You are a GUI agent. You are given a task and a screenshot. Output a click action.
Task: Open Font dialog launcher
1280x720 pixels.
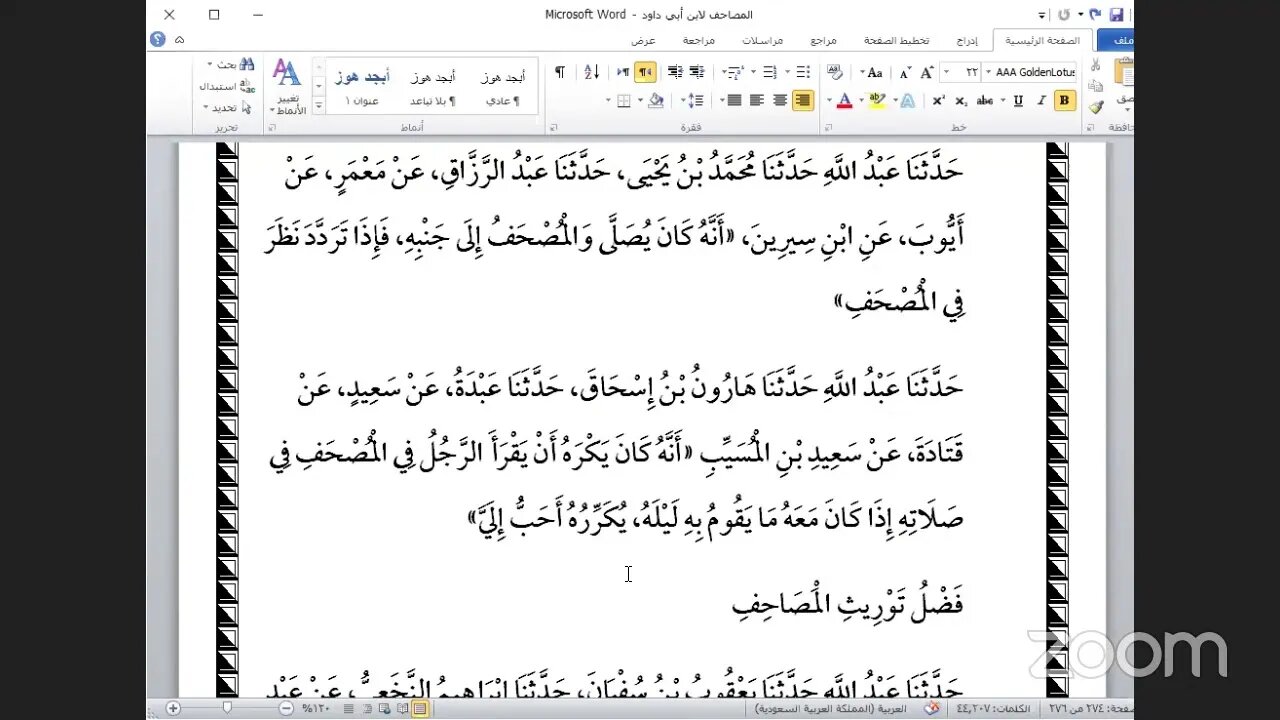[x=829, y=128]
